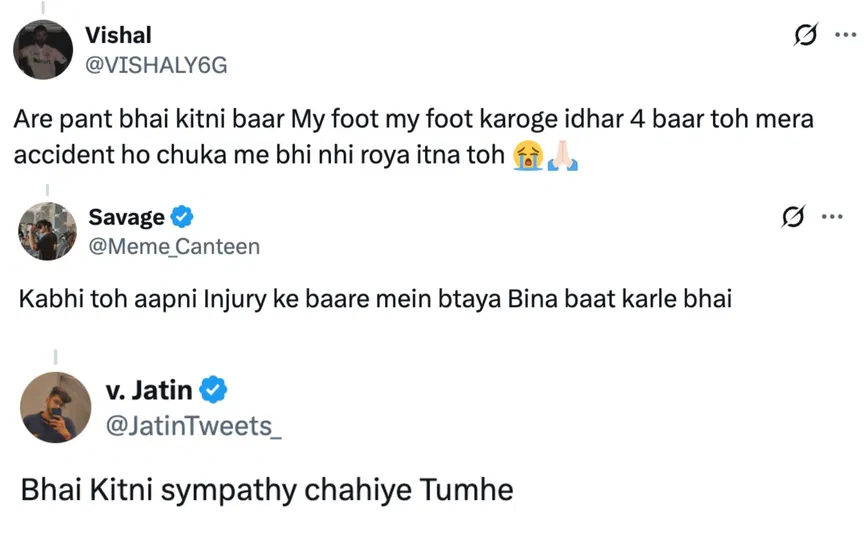
Task: Open Savage's tweet about the injury
Action: (x=377, y=299)
